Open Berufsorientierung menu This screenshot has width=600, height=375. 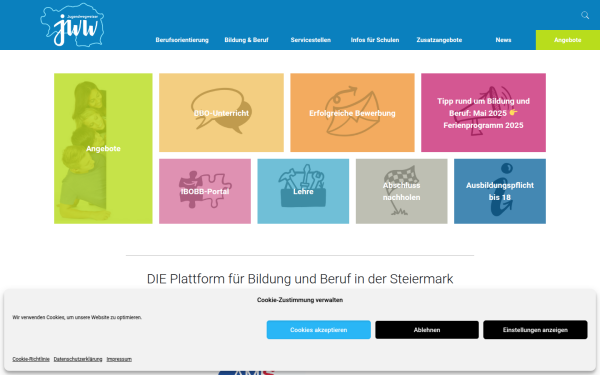pyautogui.click(x=182, y=40)
